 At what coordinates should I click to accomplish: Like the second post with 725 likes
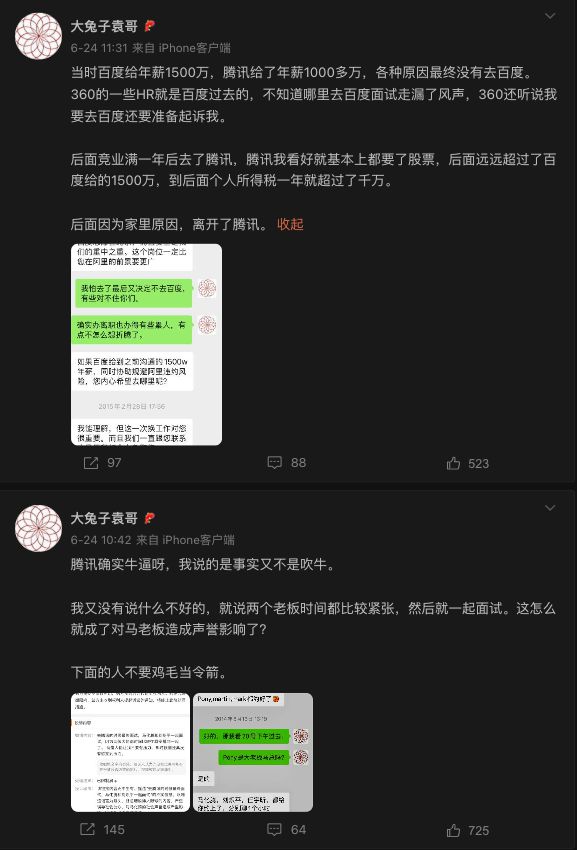(467, 830)
